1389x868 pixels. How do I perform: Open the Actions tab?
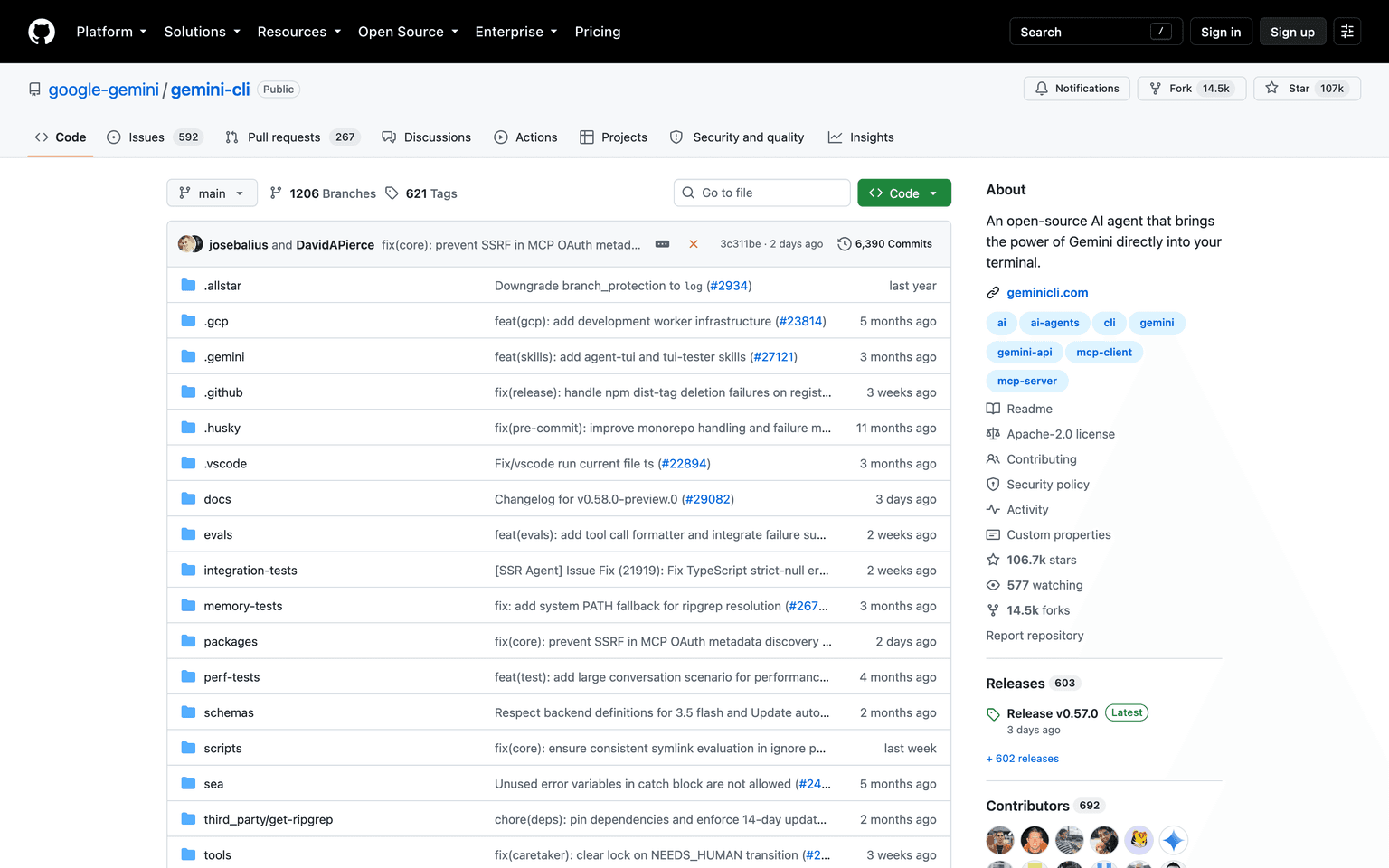[x=526, y=137]
